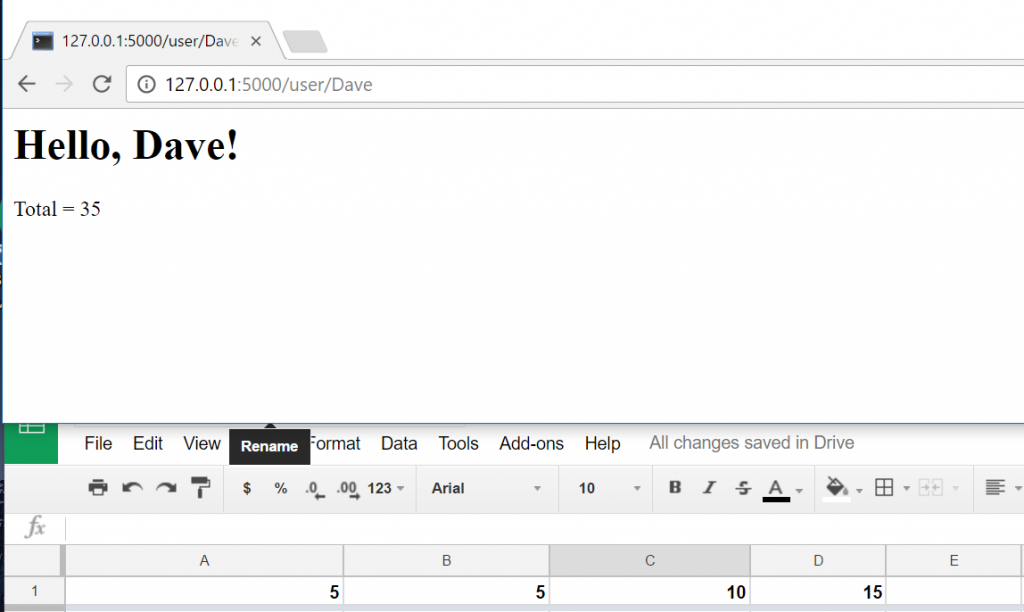View site information icon in address bar

coord(146,84)
